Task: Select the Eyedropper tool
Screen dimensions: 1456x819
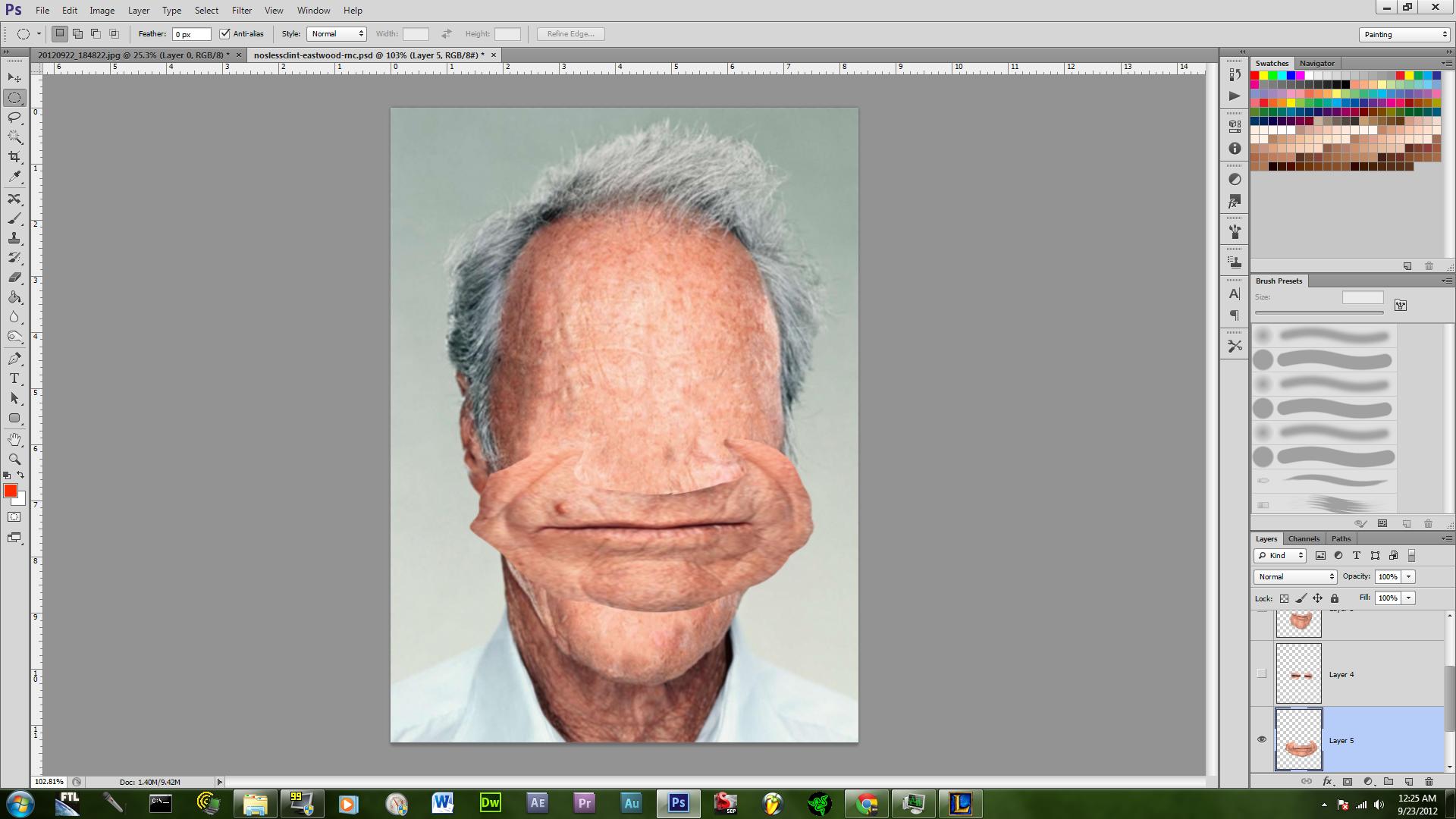Action: (14, 177)
